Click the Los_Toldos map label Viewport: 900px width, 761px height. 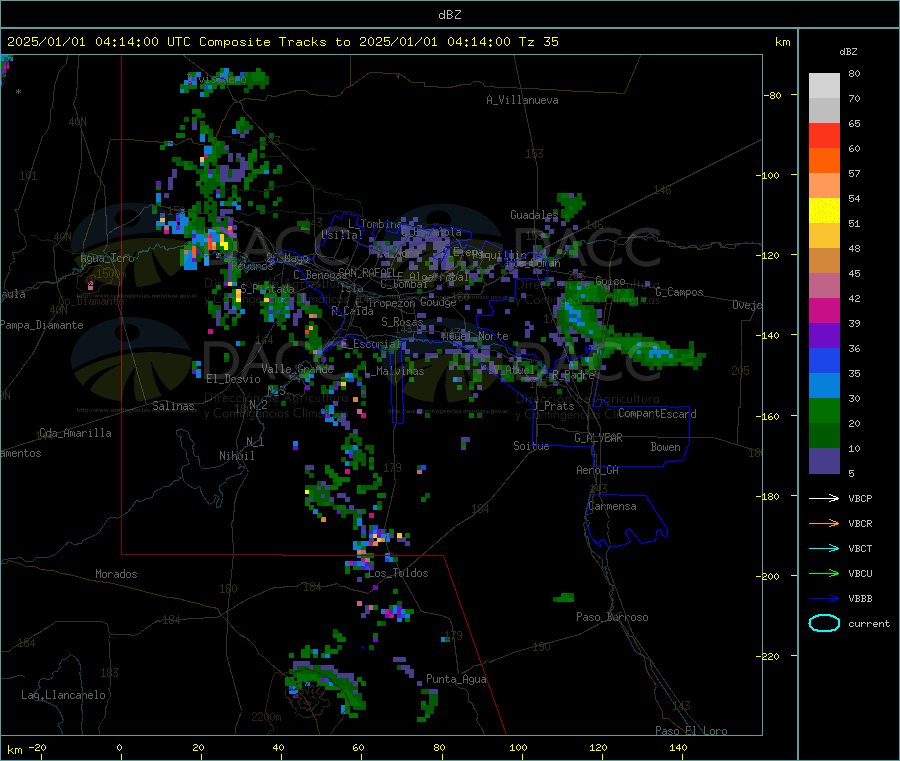tap(398, 573)
